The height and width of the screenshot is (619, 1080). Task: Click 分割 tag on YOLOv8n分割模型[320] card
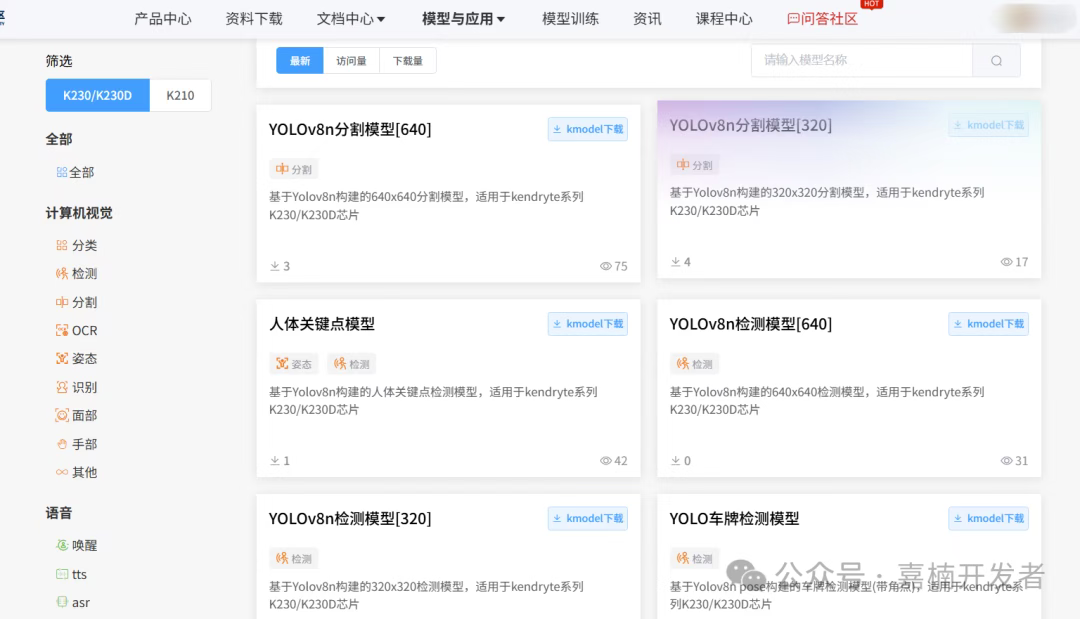point(694,165)
